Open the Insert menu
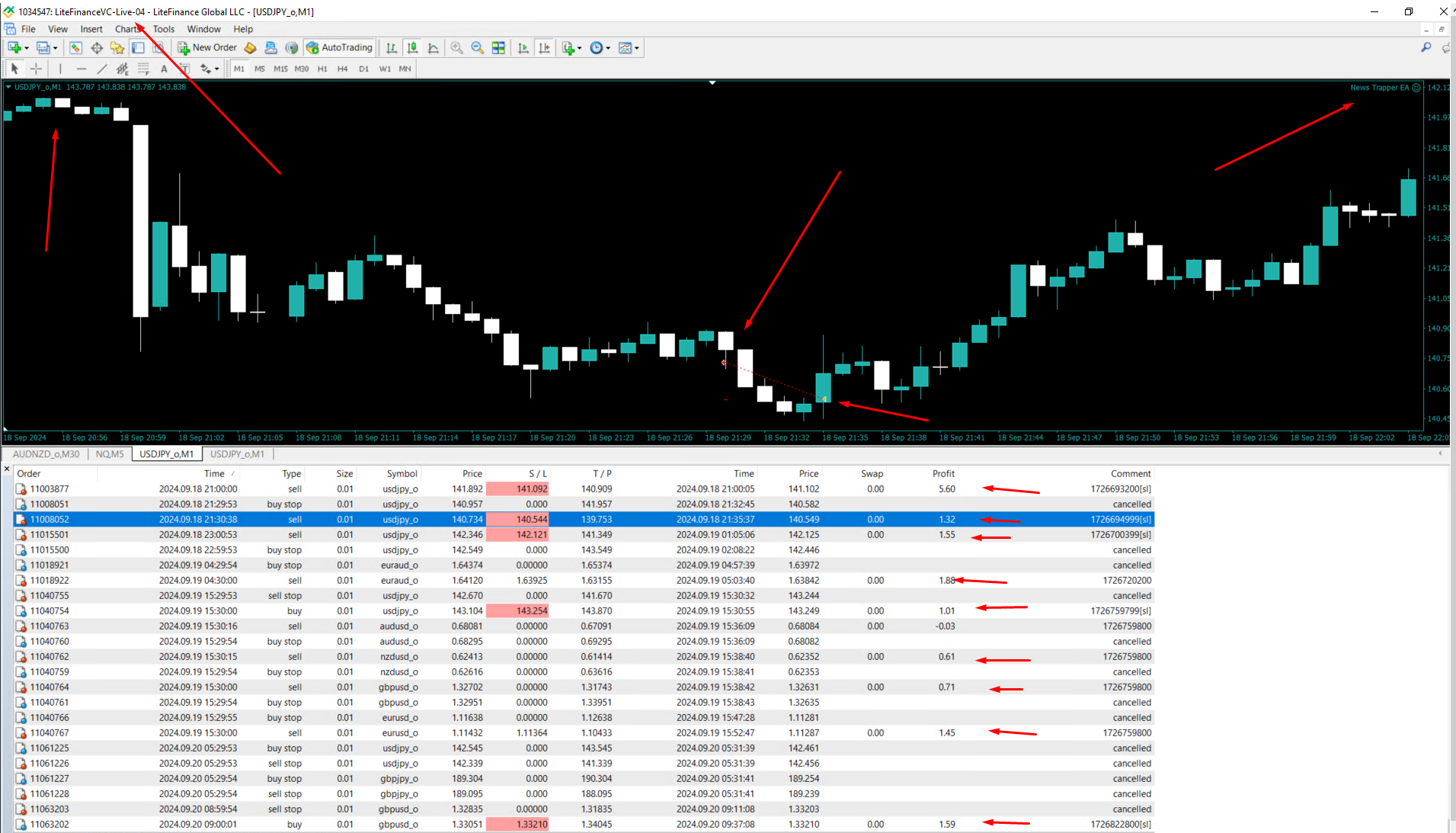 91,29
